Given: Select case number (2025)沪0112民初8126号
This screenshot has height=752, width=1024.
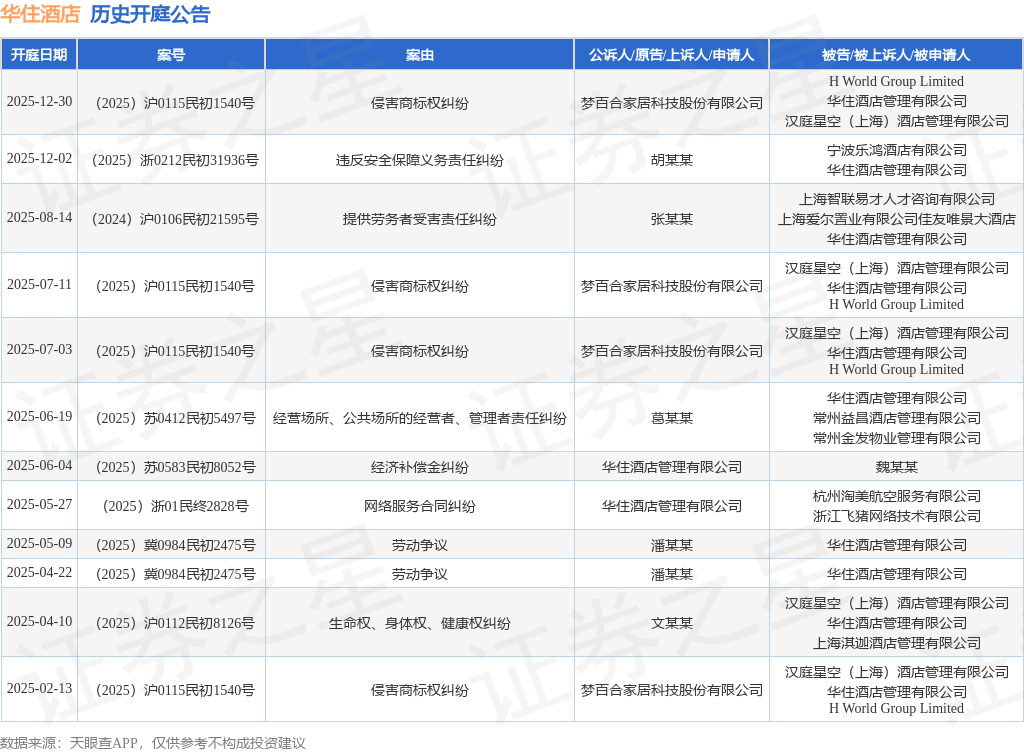Looking at the screenshot, I should coord(175,623).
